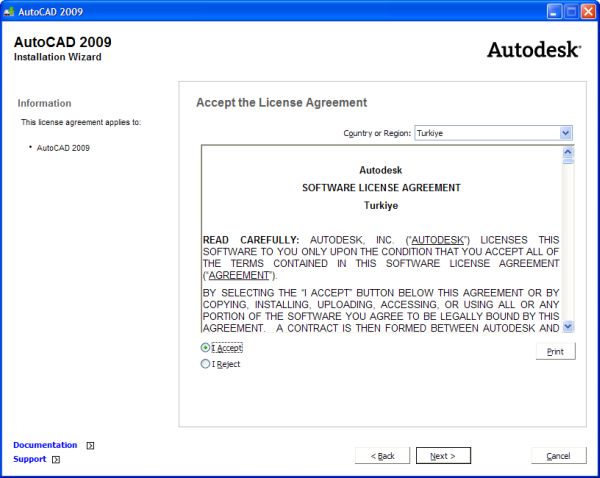Click the Next button
This screenshot has width=600, height=478.
pos(443,456)
